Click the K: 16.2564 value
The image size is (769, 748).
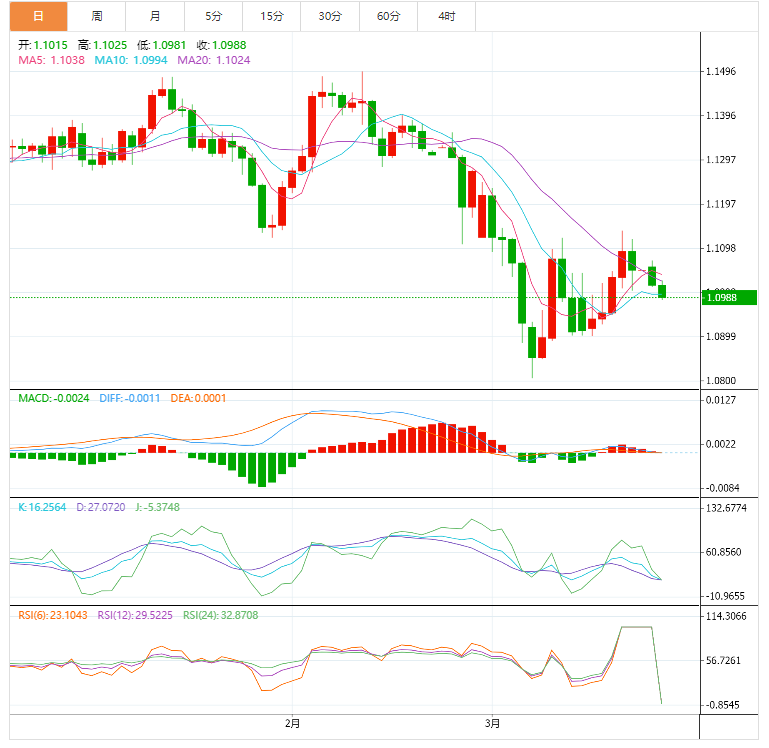(x=42, y=507)
